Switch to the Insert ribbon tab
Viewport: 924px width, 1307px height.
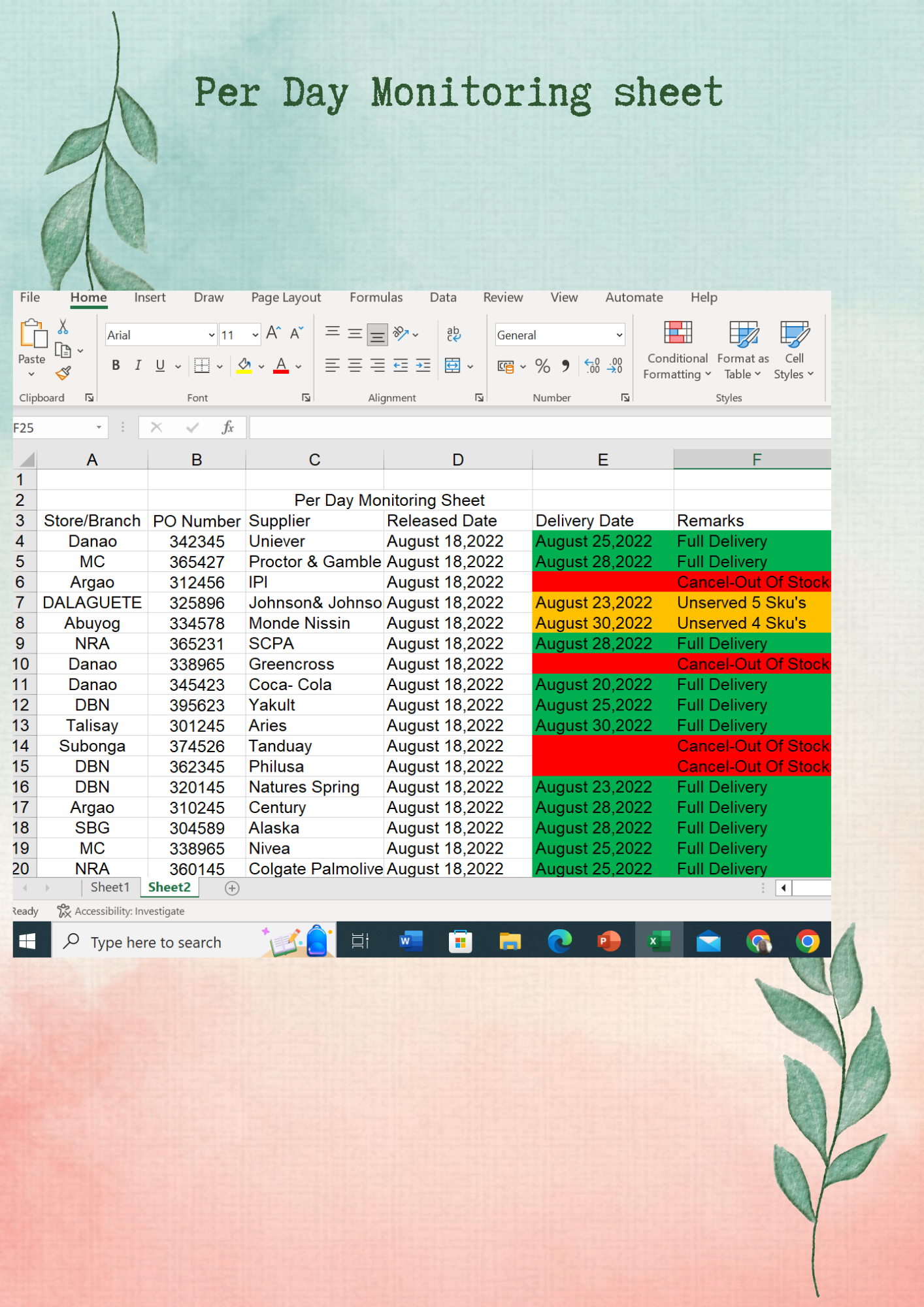[x=150, y=297]
